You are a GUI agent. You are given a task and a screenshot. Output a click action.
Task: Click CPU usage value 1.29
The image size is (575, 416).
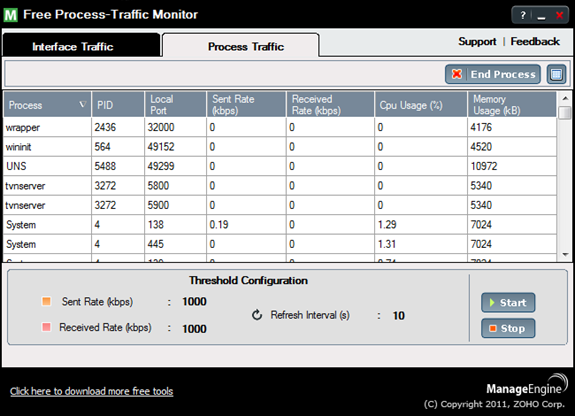(387, 225)
